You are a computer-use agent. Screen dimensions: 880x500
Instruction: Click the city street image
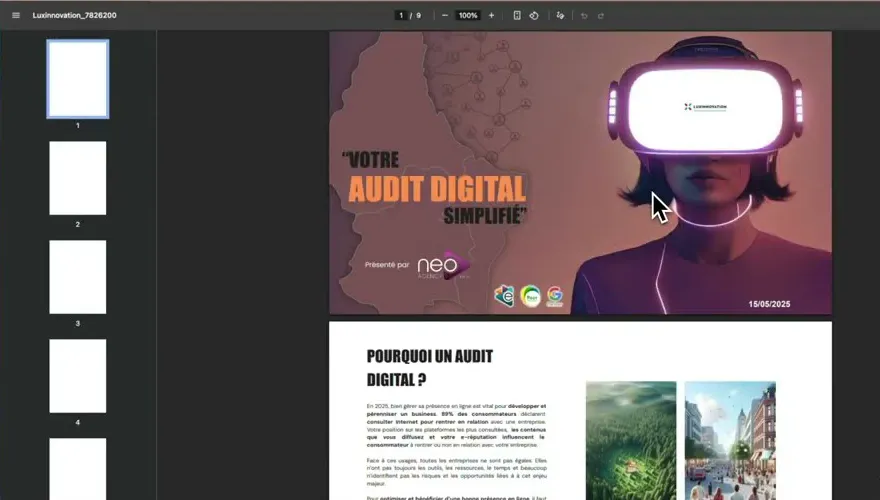[x=730, y=441]
